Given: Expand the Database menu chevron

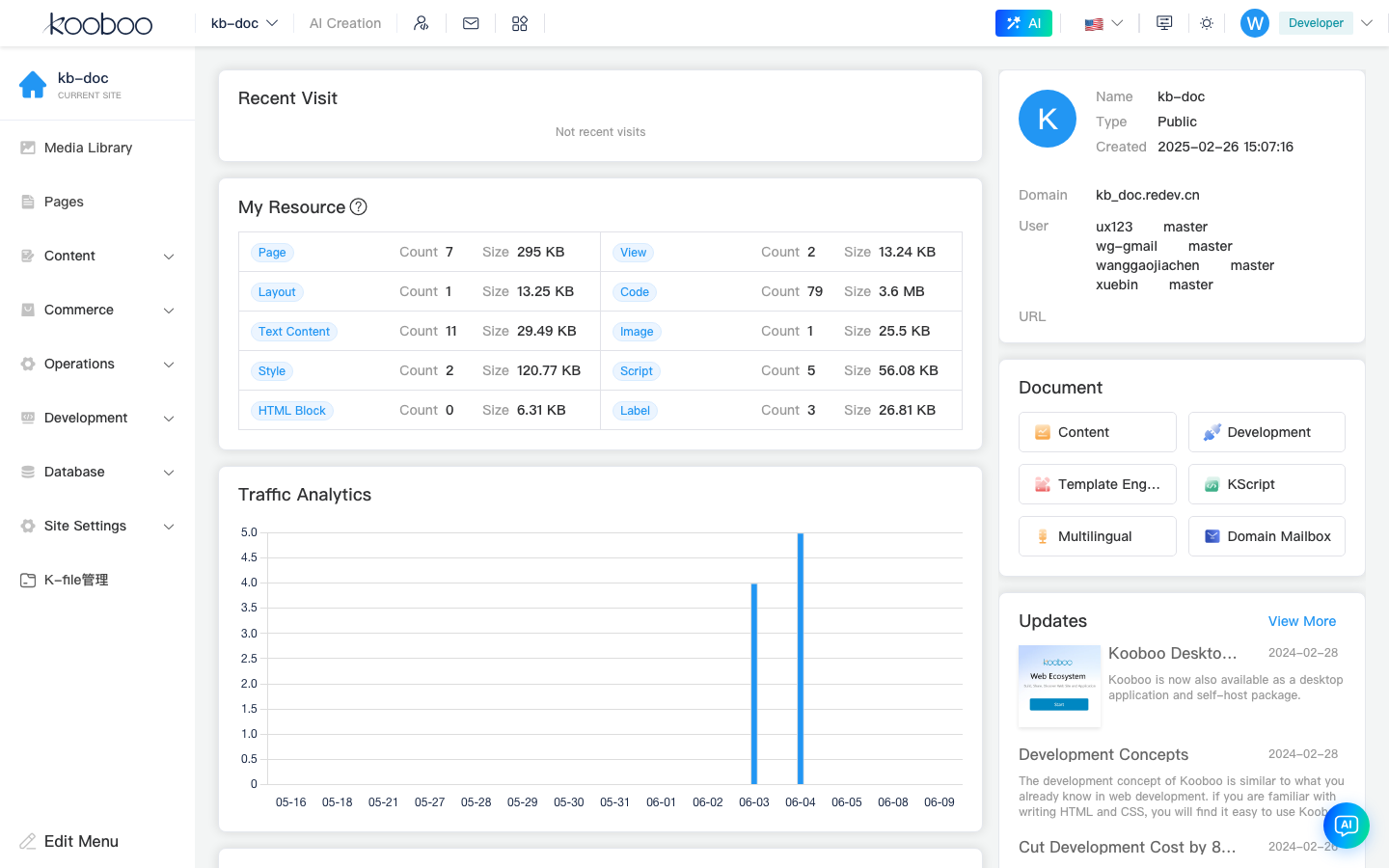Looking at the screenshot, I should (169, 473).
